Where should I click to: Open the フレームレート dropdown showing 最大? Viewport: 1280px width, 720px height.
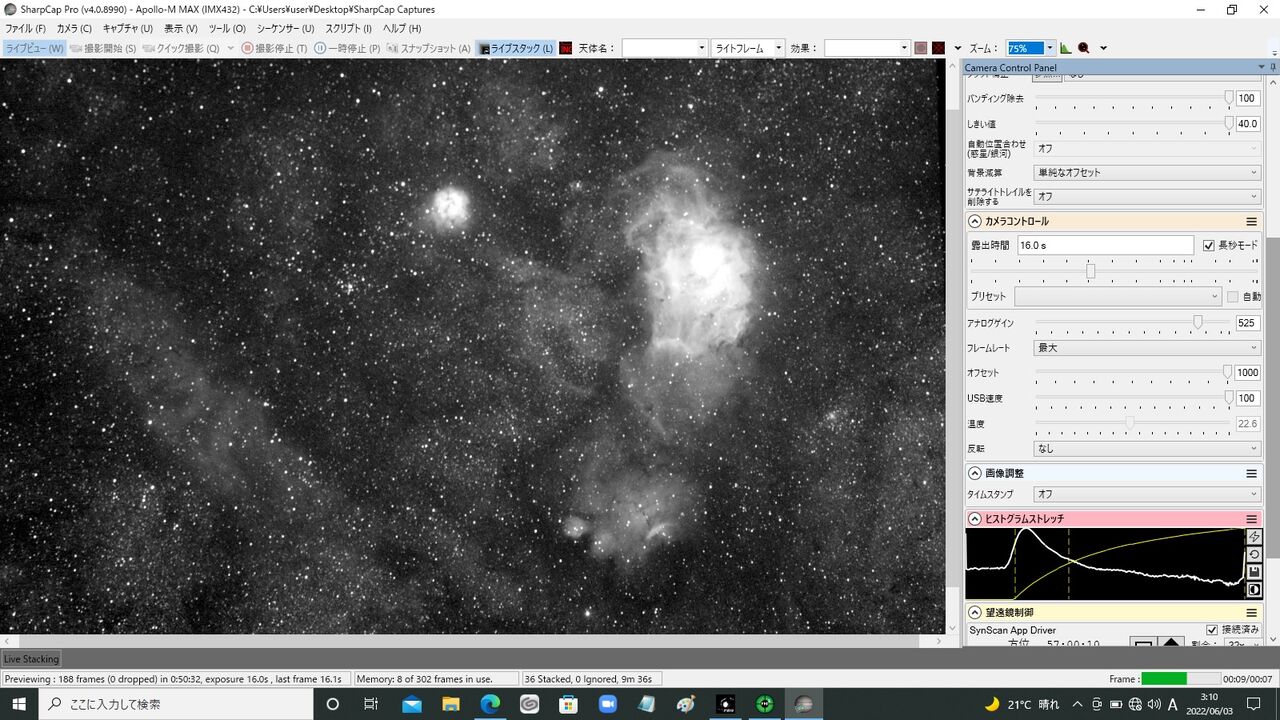coord(1148,348)
